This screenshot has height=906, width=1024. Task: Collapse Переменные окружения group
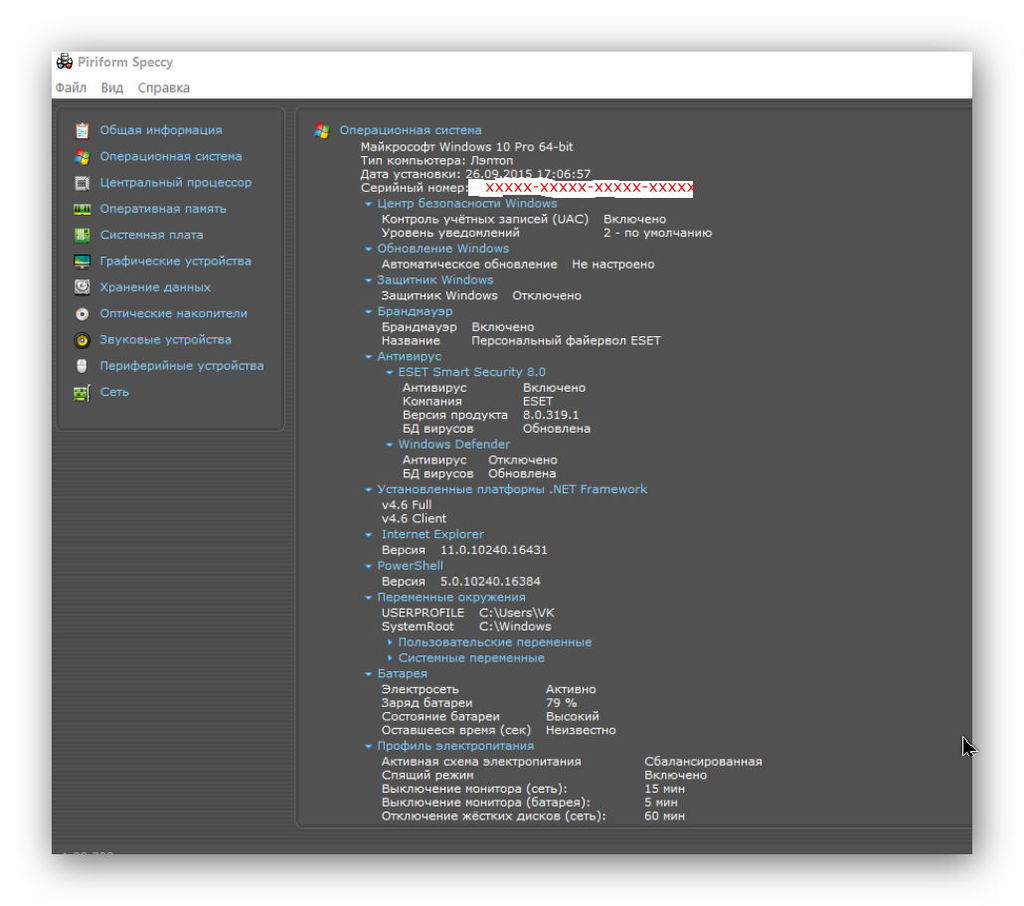click(368, 597)
